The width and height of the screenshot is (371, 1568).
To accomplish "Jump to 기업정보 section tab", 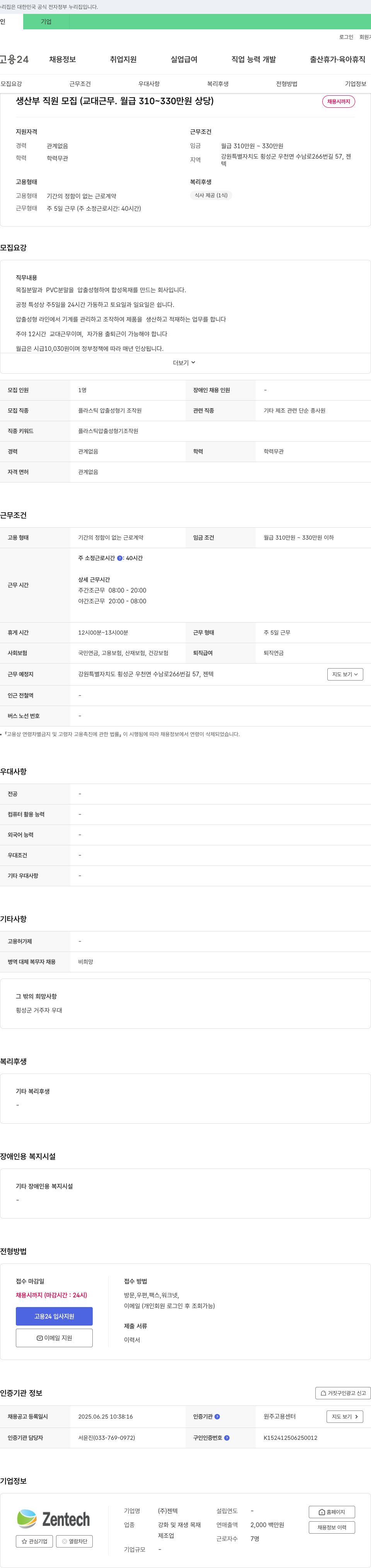I will pos(356,84).
